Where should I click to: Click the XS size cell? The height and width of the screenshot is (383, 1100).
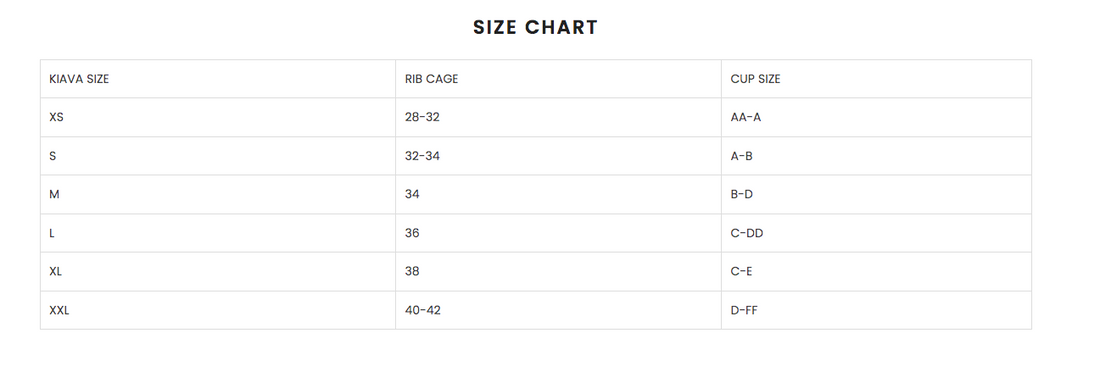(x=218, y=117)
